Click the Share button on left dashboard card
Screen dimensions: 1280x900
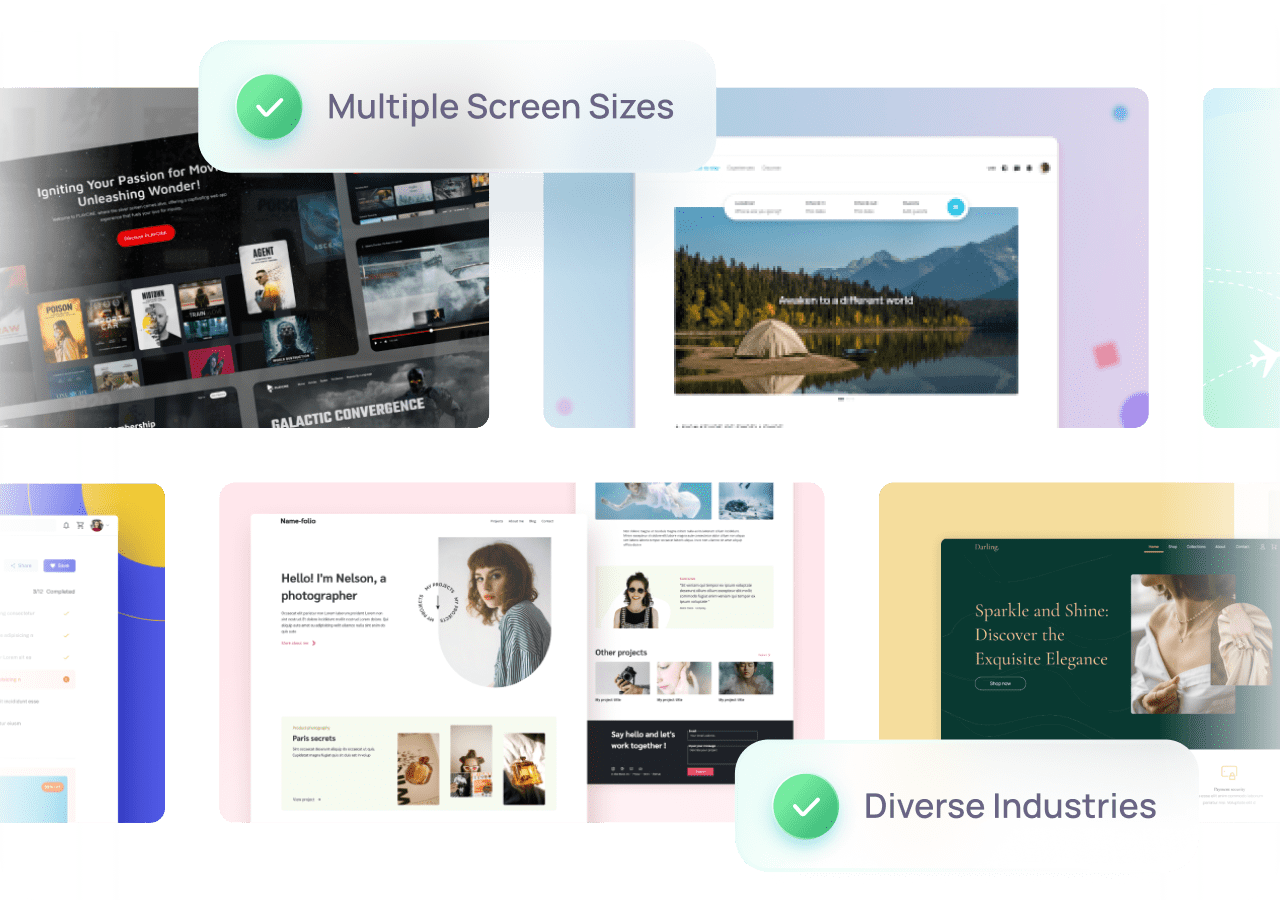pos(21,565)
